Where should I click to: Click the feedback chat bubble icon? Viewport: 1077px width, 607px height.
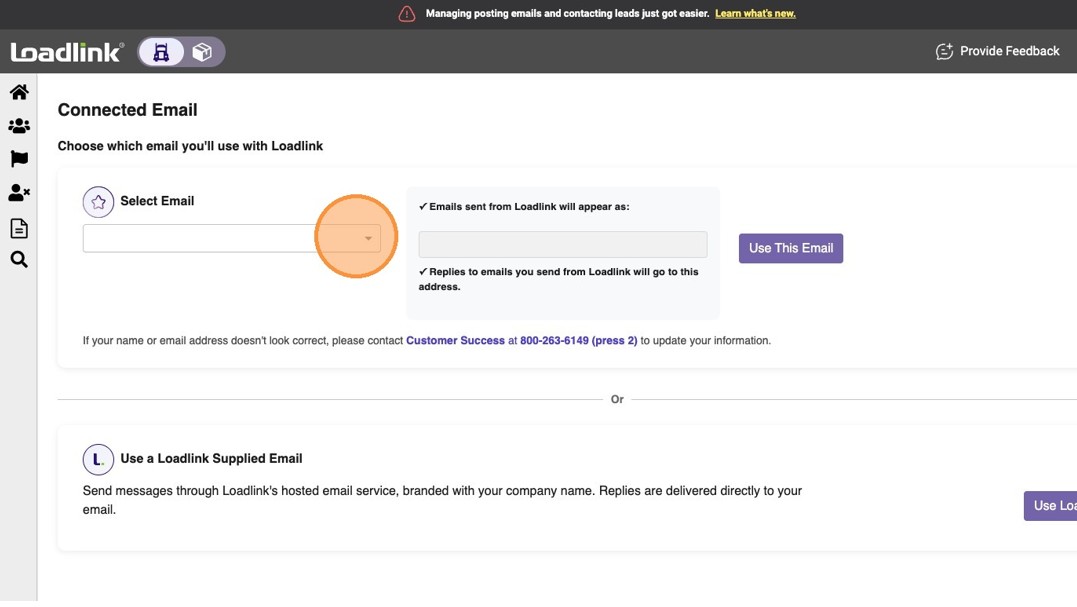pos(944,51)
